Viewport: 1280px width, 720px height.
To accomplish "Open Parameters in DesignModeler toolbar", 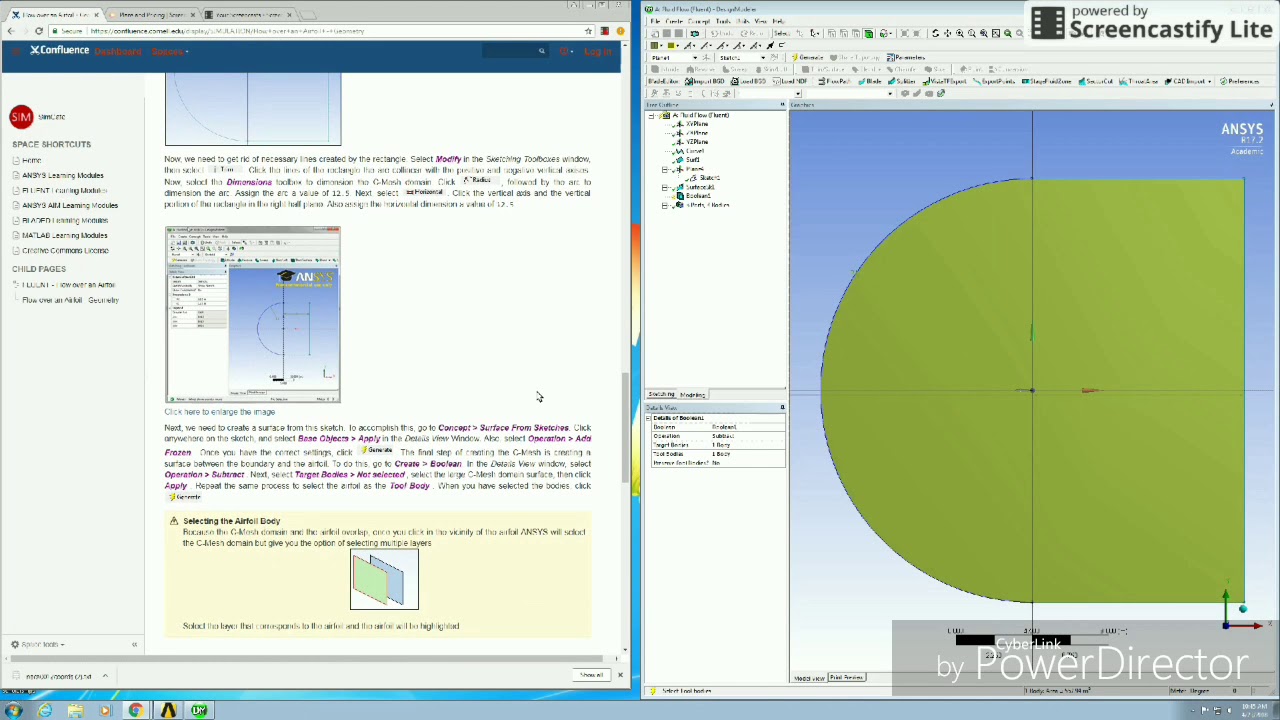I will coord(905,57).
